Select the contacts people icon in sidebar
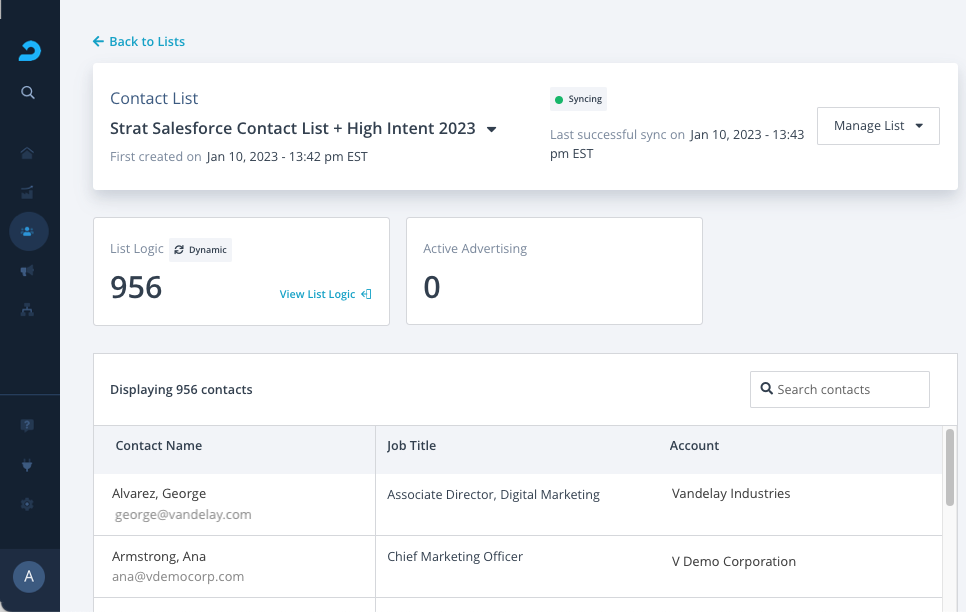This screenshot has height=612, width=966. pyautogui.click(x=28, y=232)
